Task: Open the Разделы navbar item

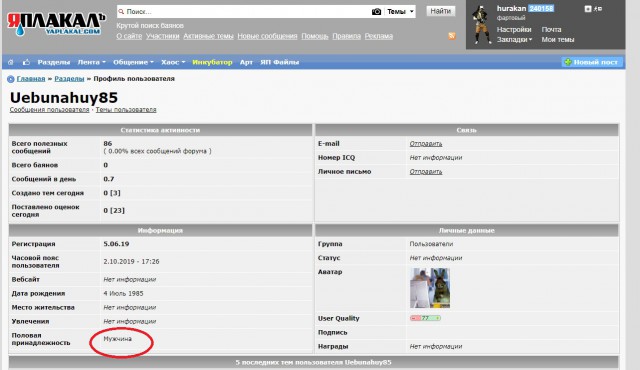Action: 53,62
